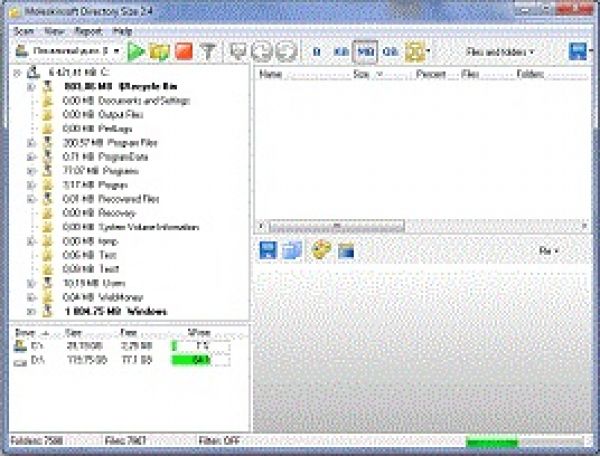
Task: Save the chart with the blue floppy icon
Action: (x=268, y=251)
